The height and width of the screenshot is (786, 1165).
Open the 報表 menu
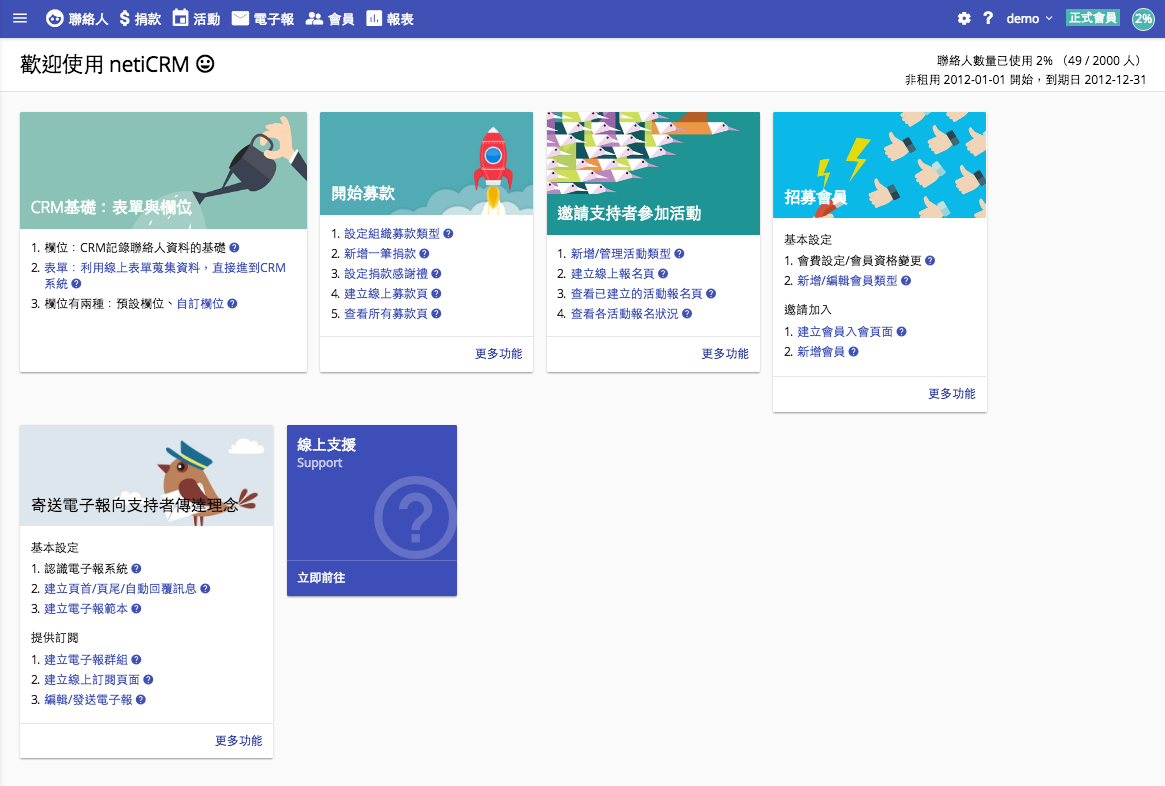[x=390, y=19]
